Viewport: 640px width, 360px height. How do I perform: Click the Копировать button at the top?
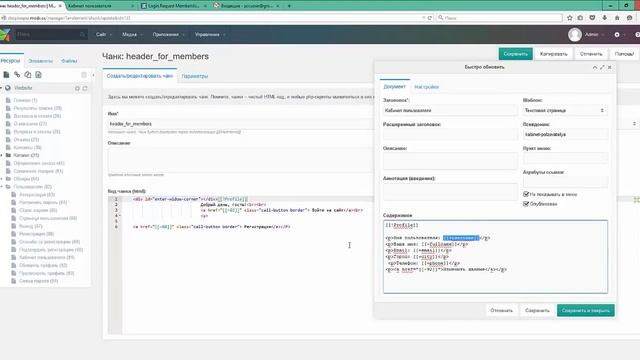(553, 54)
